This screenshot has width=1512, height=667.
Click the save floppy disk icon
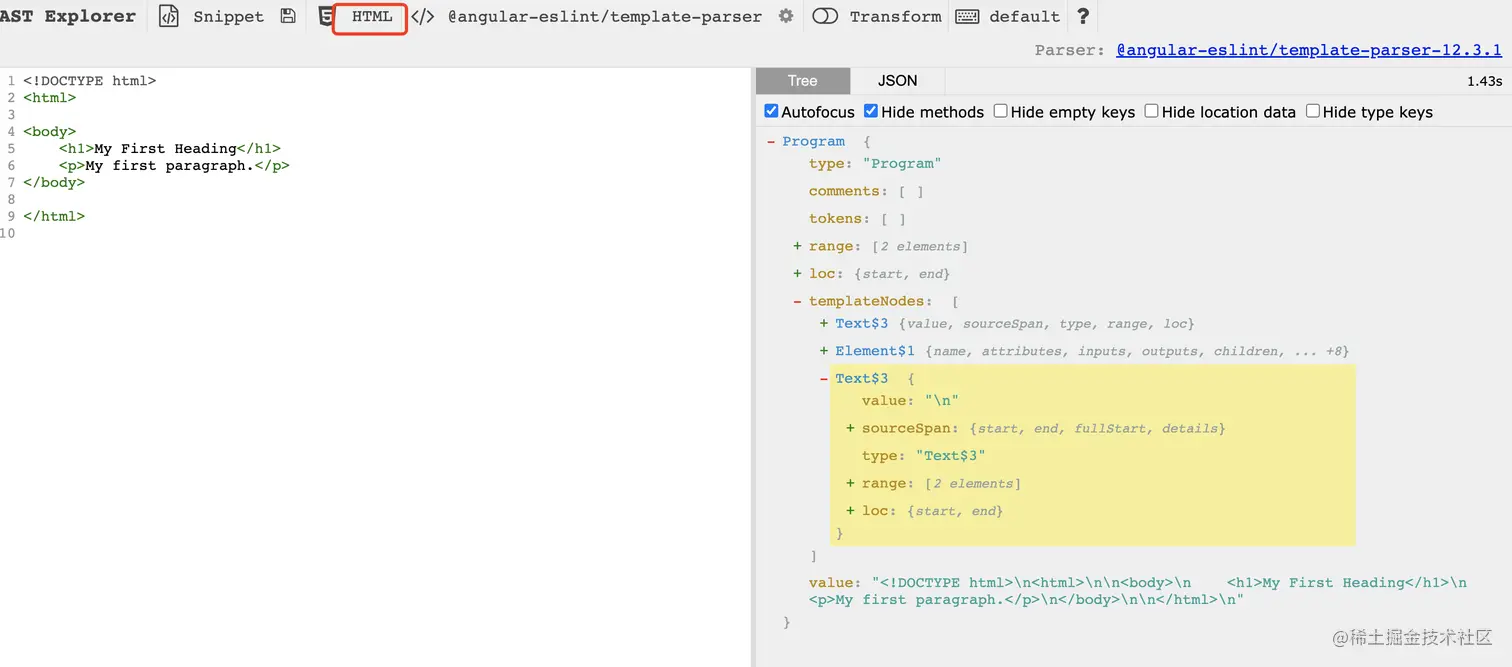pos(288,16)
